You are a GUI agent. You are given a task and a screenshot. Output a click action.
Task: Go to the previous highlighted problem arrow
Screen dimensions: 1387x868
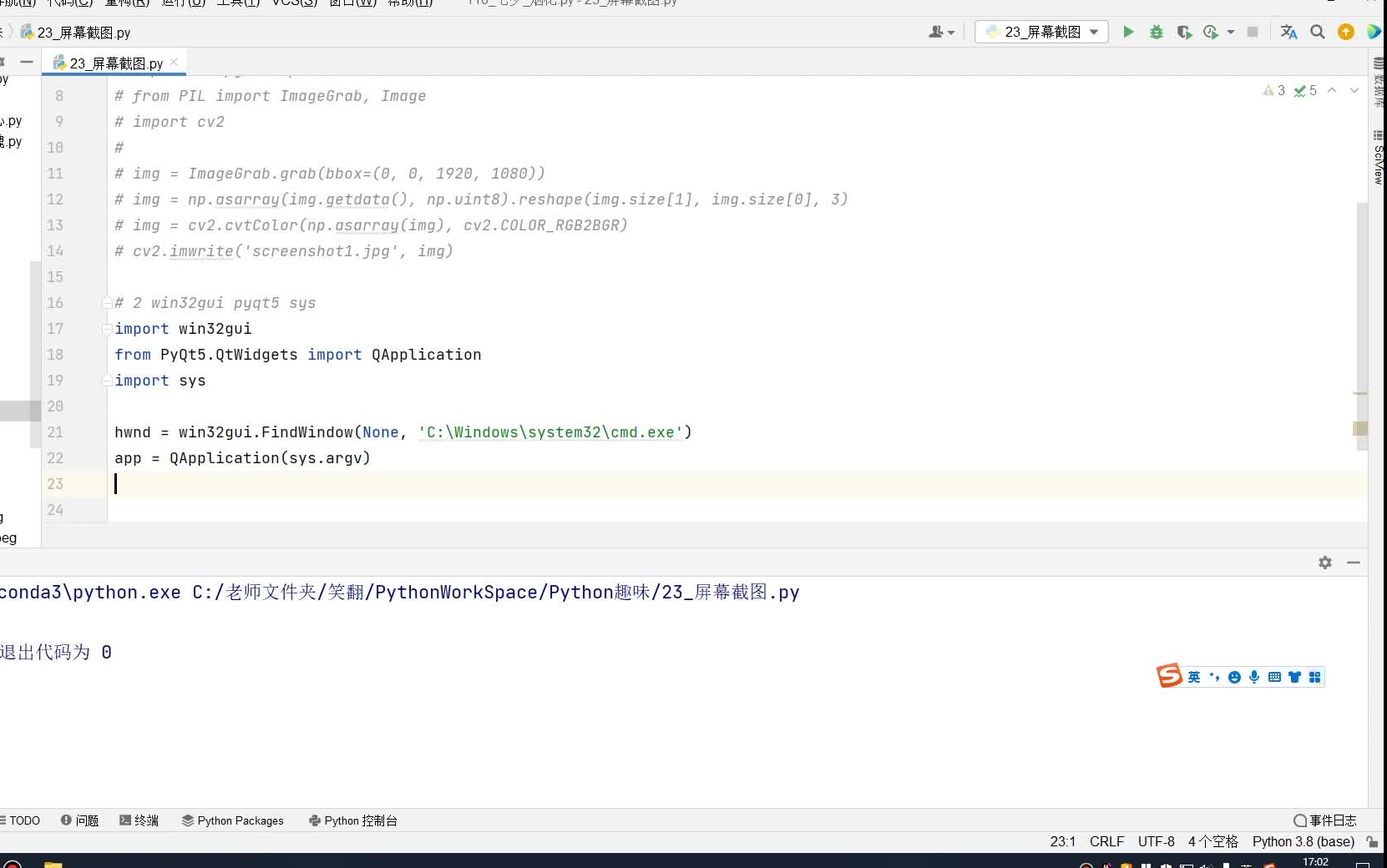[x=1332, y=90]
